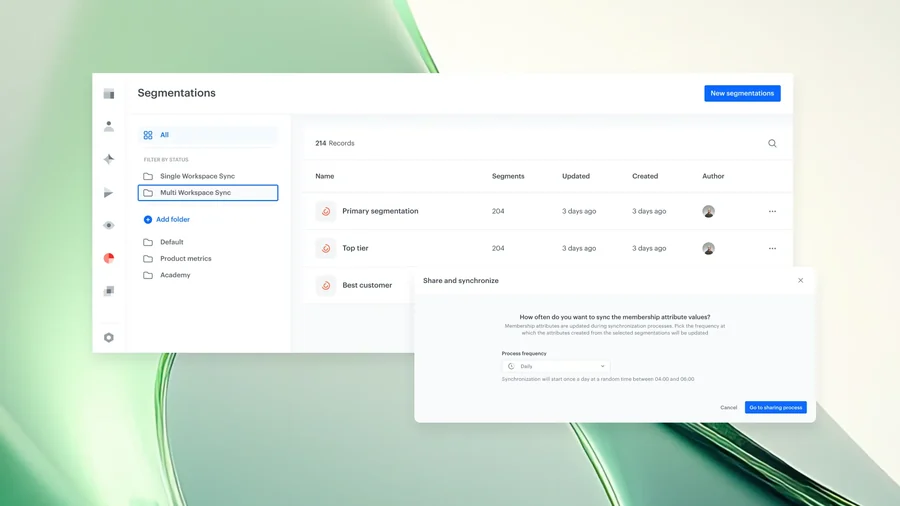Sort by Name column header
The height and width of the screenshot is (506, 900).
(x=324, y=176)
